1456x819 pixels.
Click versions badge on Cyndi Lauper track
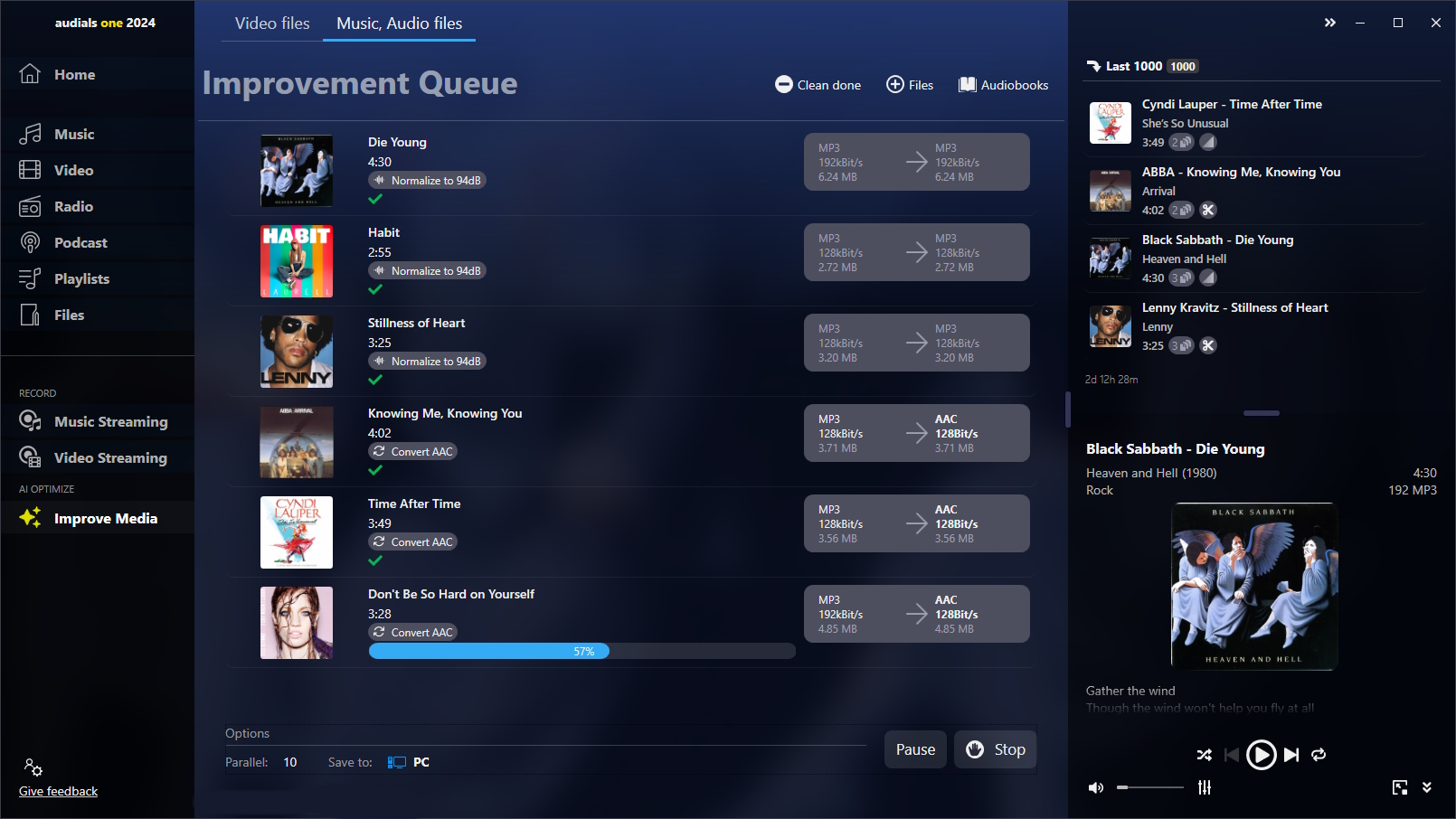pyautogui.click(x=1182, y=142)
